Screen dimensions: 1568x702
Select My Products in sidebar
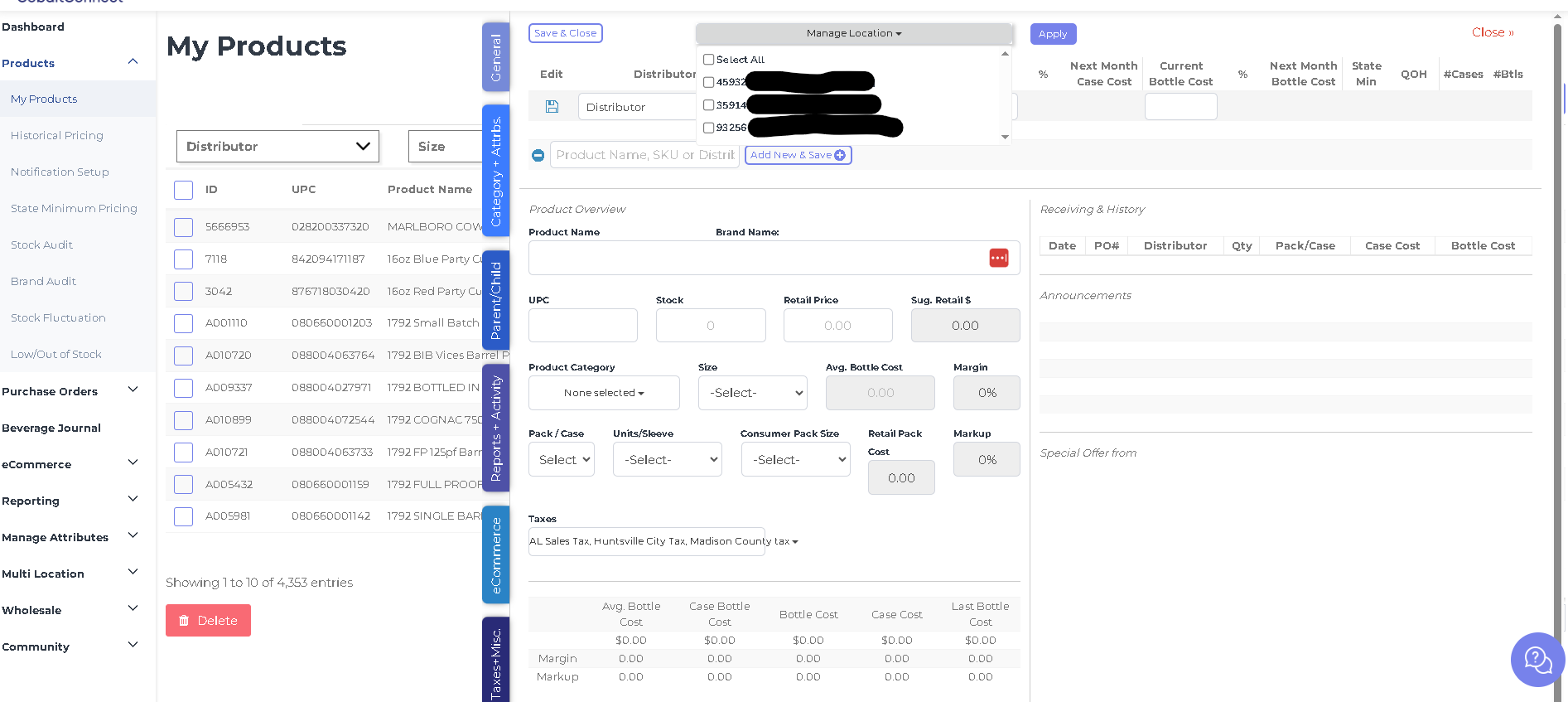(x=44, y=99)
